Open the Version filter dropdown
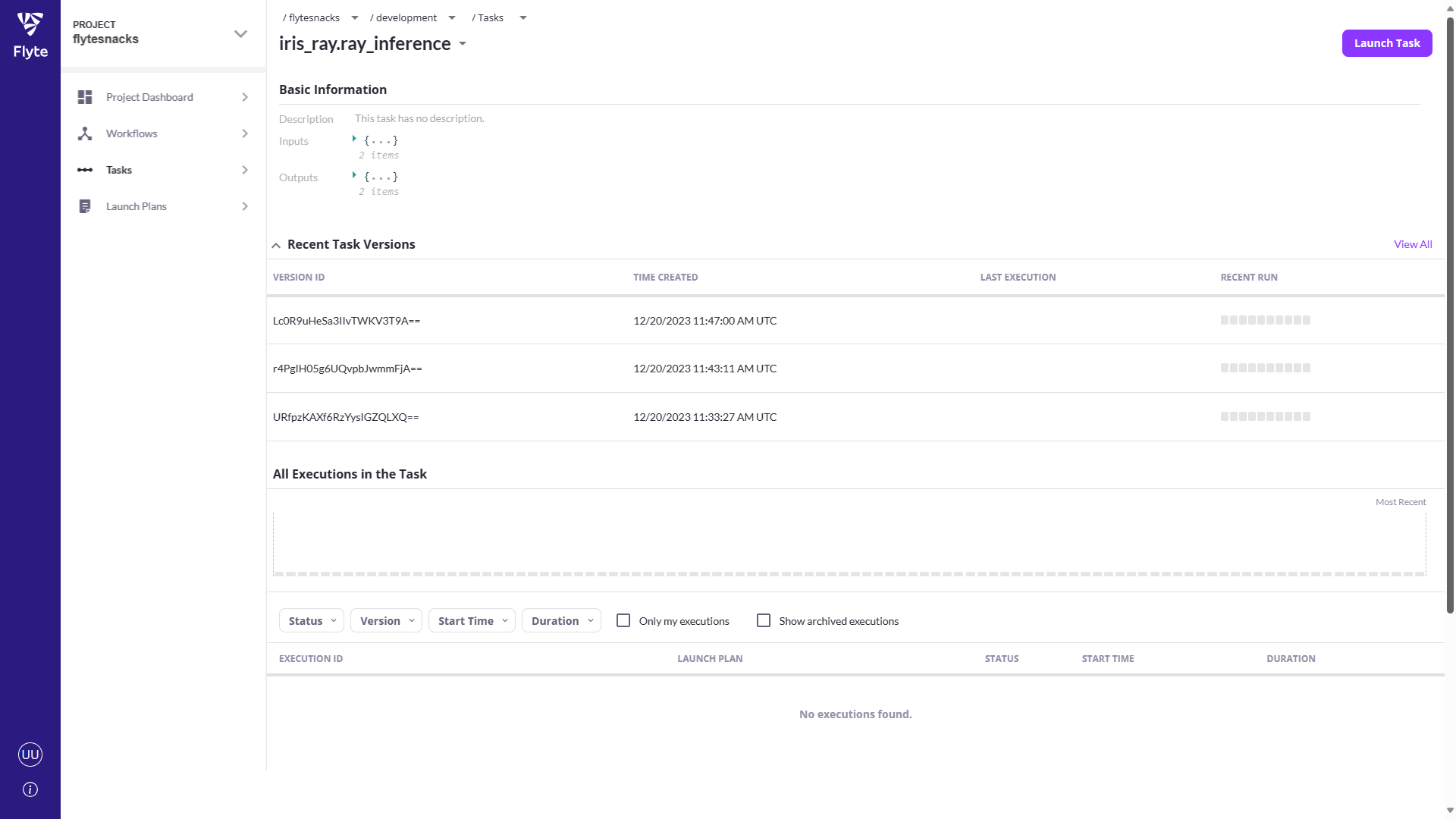 coord(387,620)
